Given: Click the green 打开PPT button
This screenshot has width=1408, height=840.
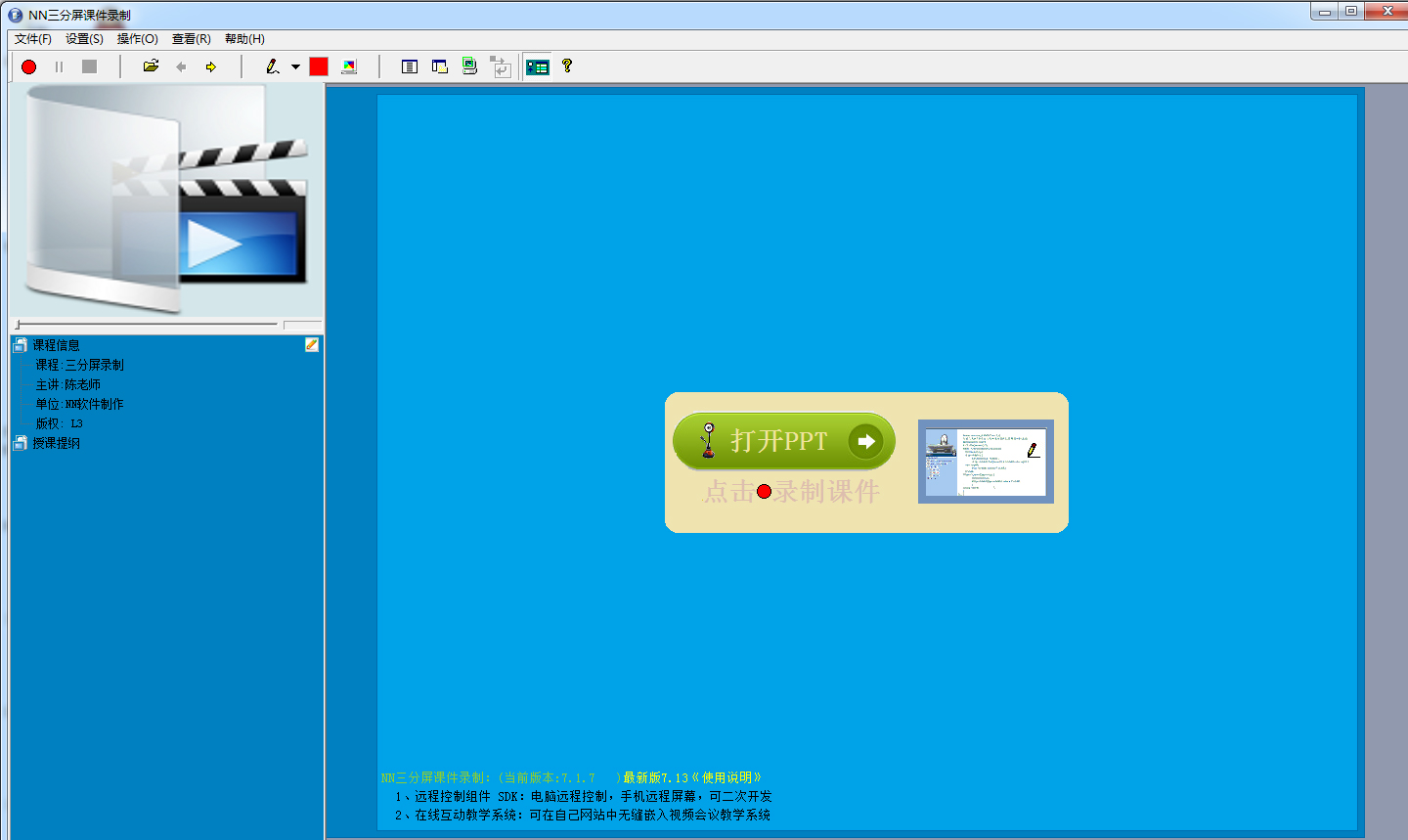Looking at the screenshot, I should coord(784,441).
